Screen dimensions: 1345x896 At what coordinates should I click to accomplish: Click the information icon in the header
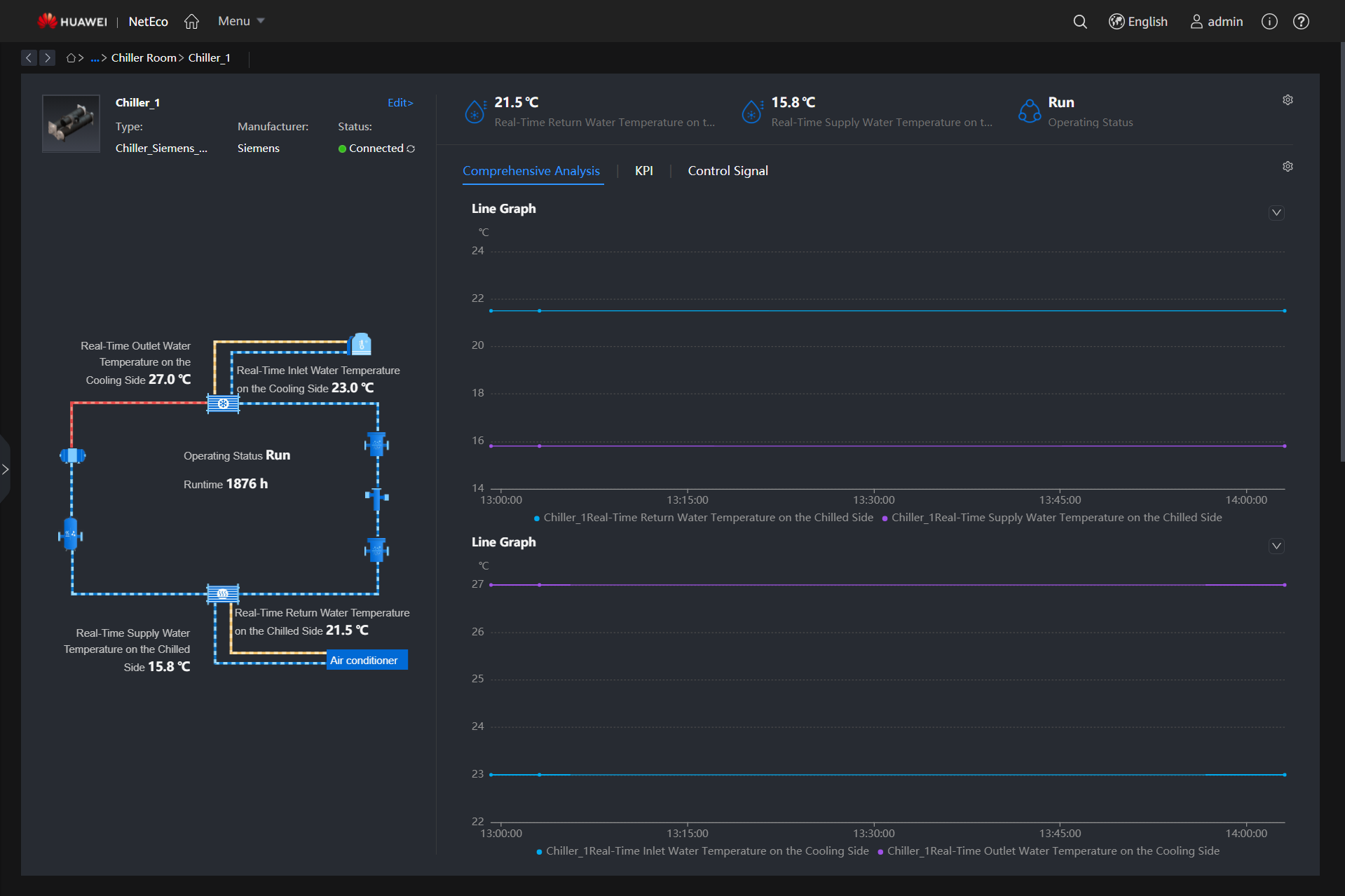click(x=1269, y=21)
